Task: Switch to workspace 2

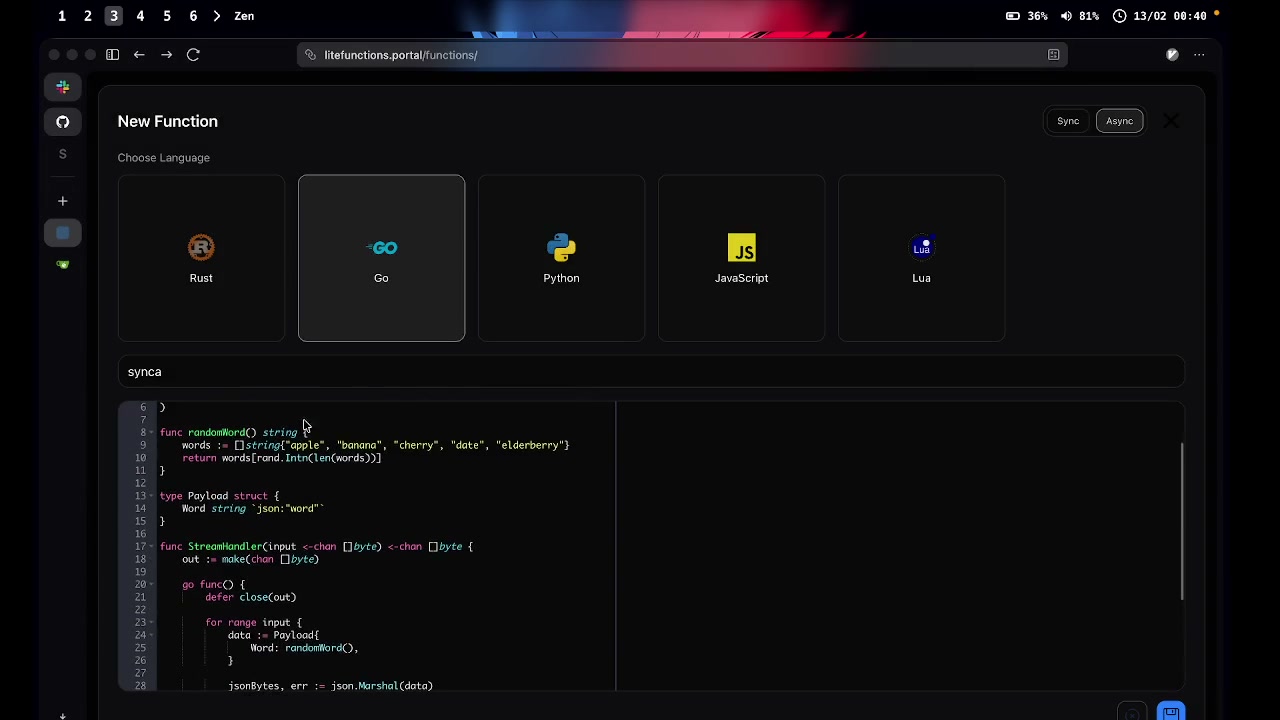Action: [88, 16]
